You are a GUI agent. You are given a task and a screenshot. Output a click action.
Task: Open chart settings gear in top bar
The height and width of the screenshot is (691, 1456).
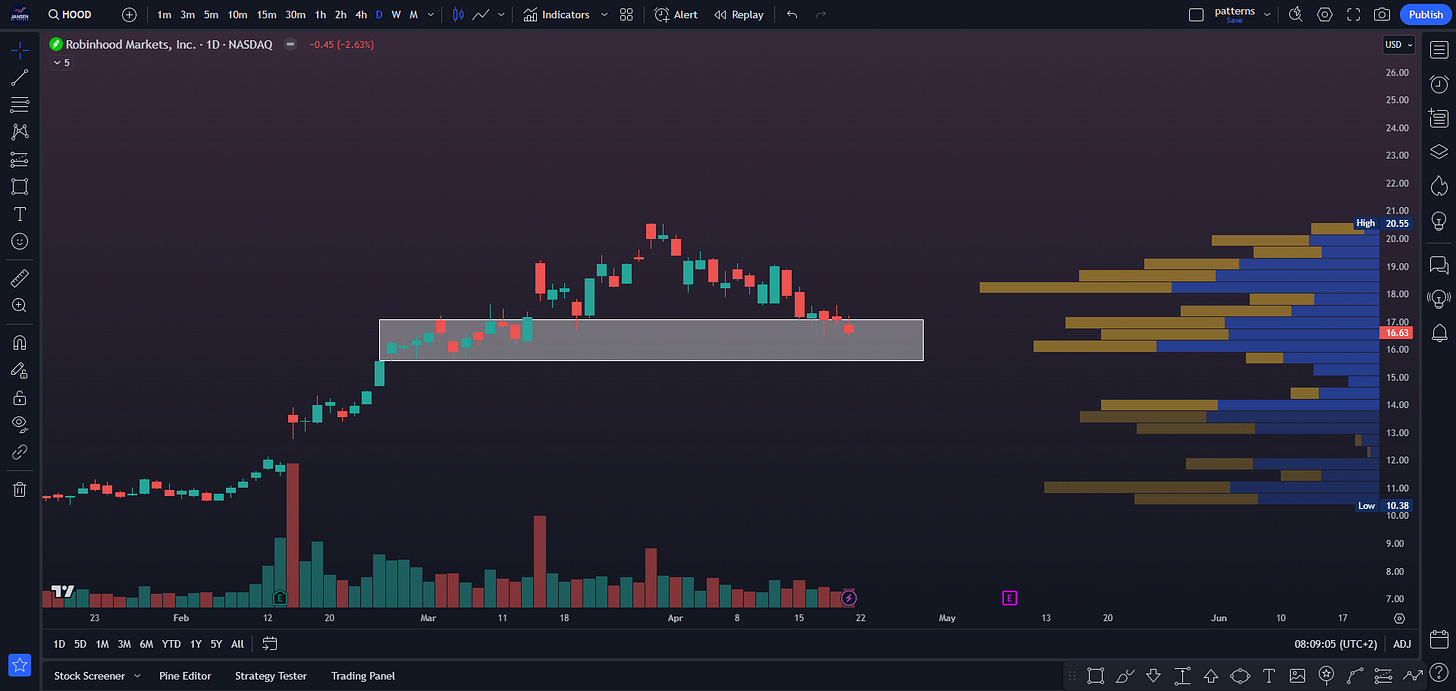point(1325,15)
